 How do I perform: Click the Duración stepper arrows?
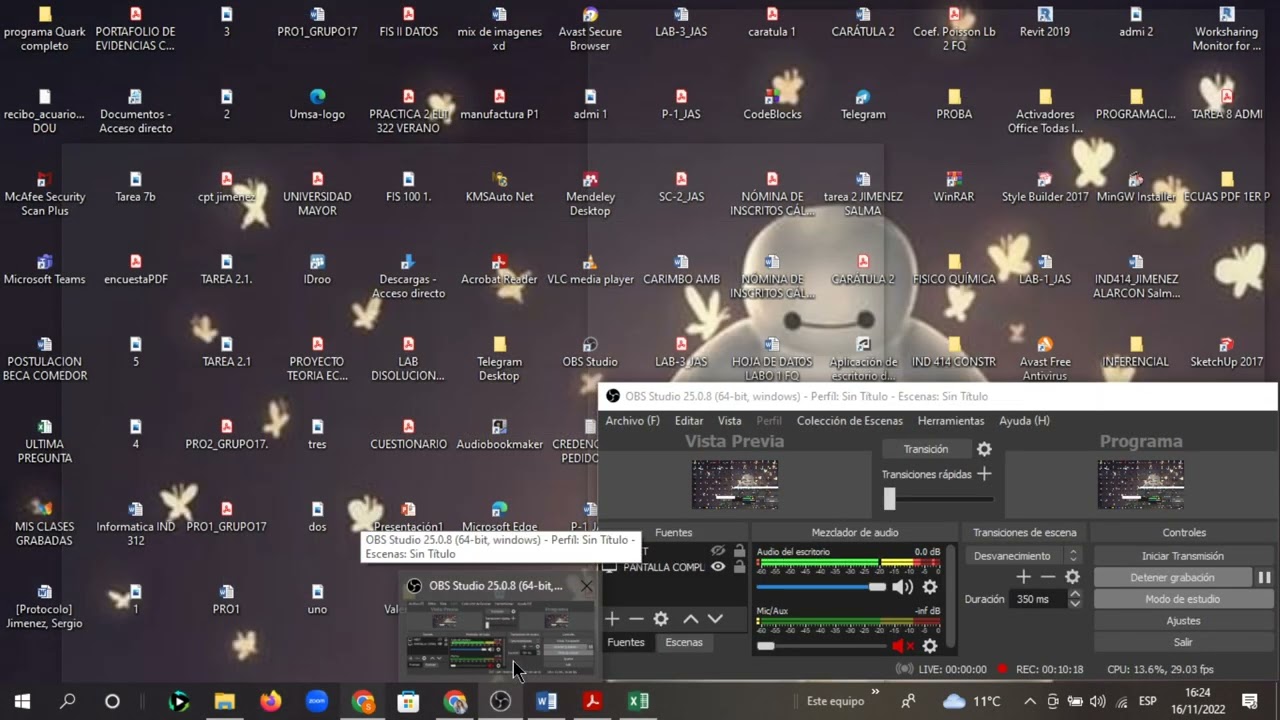[1075, 599]
